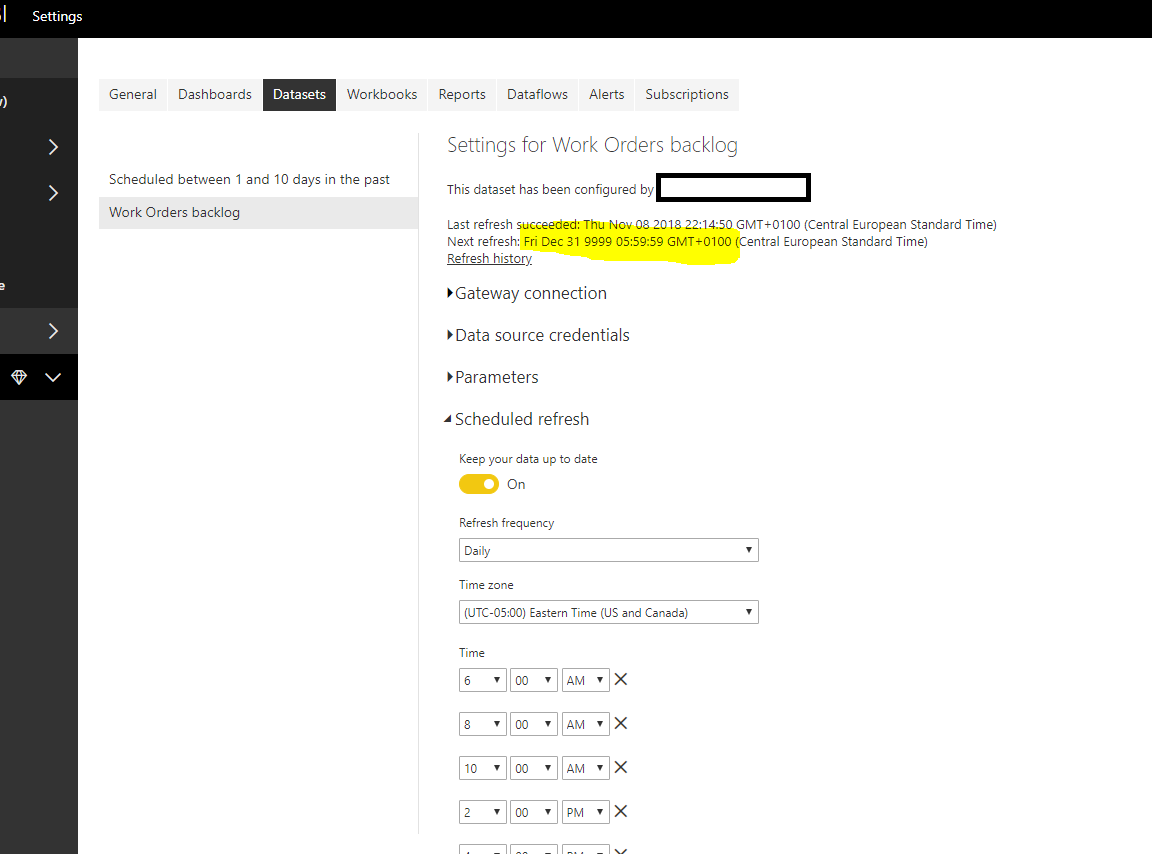Screen dimensions: 1152x854
Task: Open AM/PM dropdown in the 8 o'clock row
Action: click(x=586, y=725)
